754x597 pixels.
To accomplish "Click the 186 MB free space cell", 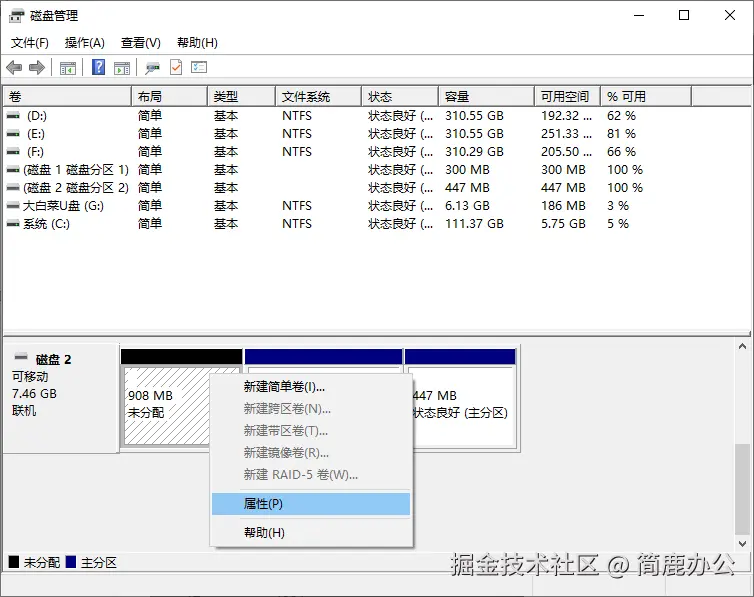I will (563, 206).
